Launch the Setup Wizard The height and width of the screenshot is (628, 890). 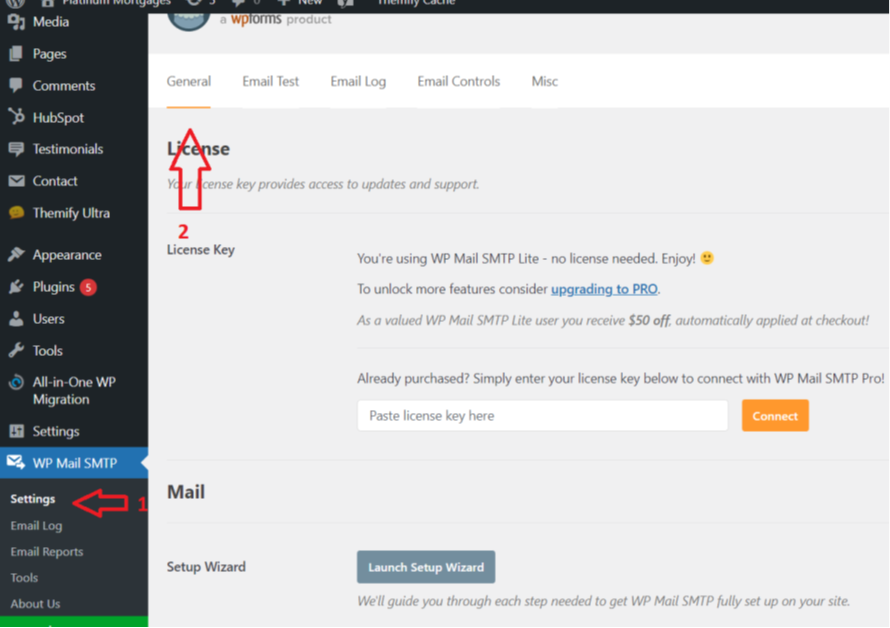426,567
